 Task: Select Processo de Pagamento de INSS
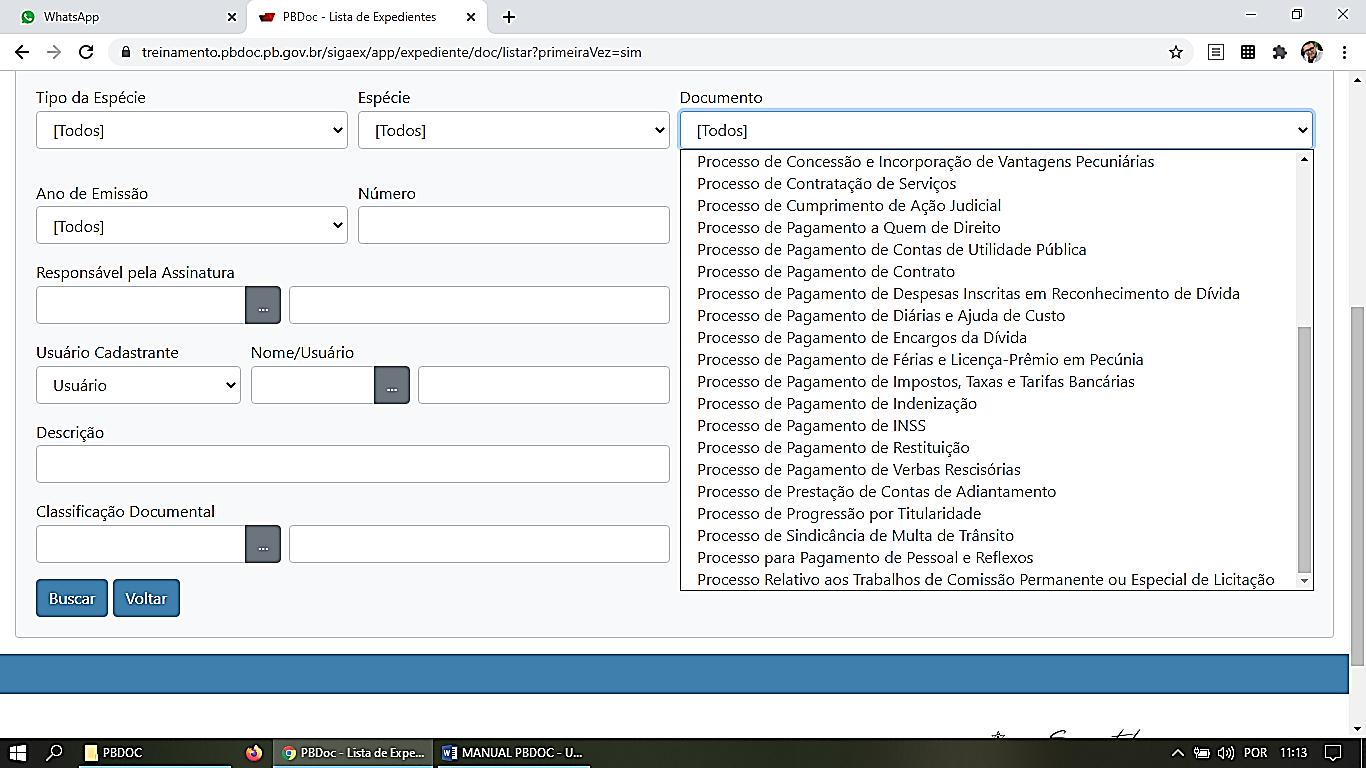pyautogui.click(x=811, y=426)
